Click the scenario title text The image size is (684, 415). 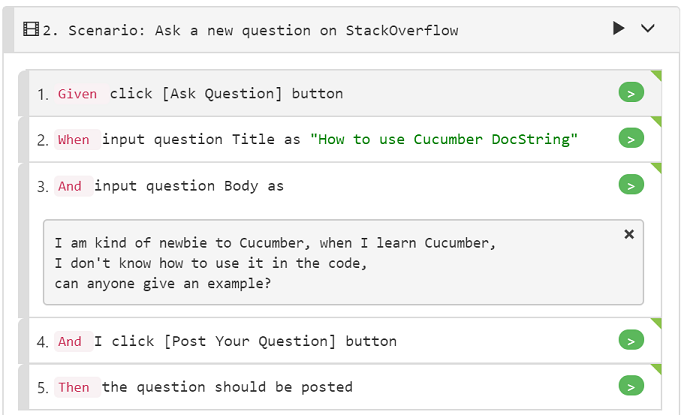click(x=263, y=31)
